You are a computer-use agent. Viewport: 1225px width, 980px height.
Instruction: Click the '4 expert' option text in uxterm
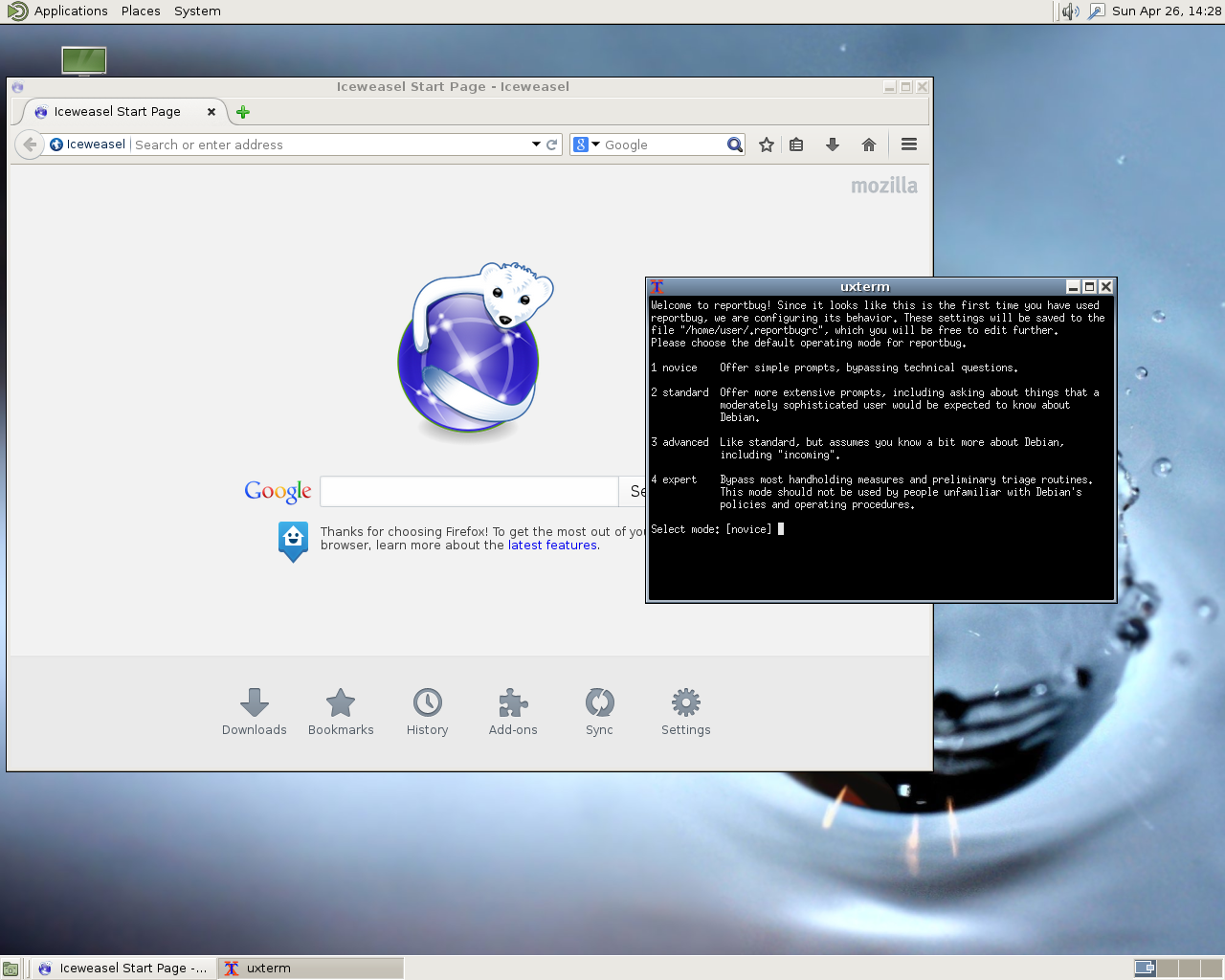674,480
